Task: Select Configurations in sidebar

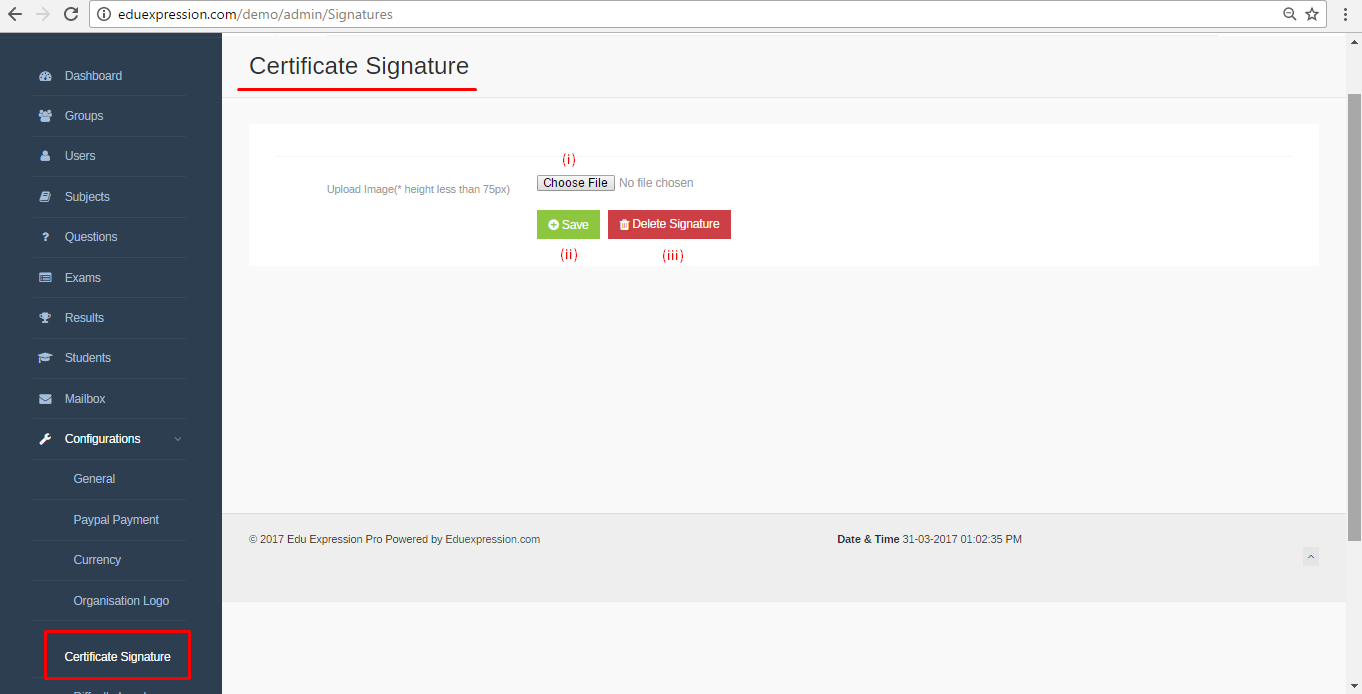Action: (102, 439)
